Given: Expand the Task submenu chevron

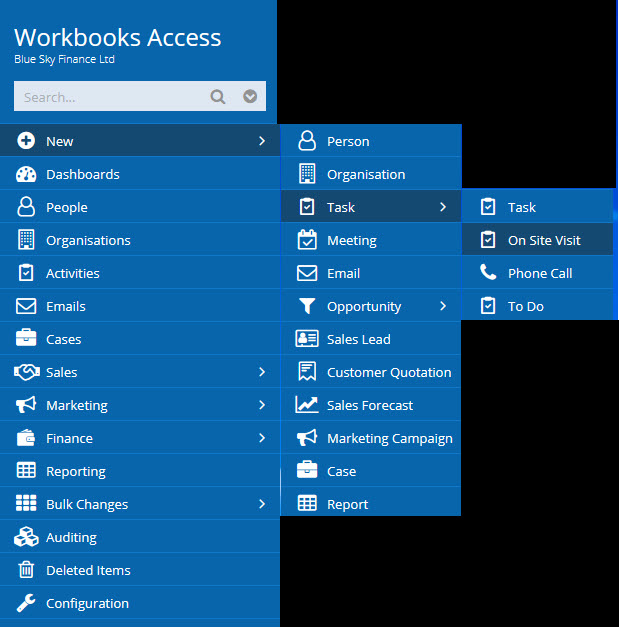Looking at the screenshot, I should pos(443,207).
